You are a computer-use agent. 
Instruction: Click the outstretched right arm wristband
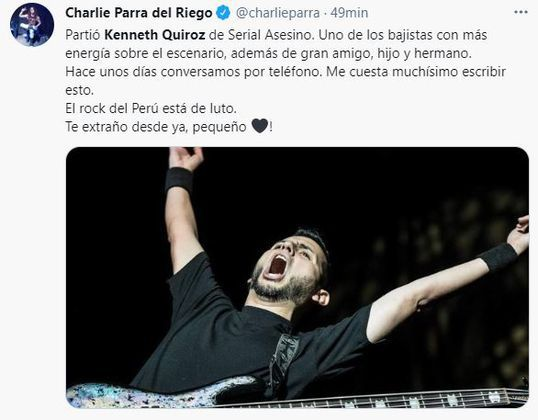[x=499, y=257]
